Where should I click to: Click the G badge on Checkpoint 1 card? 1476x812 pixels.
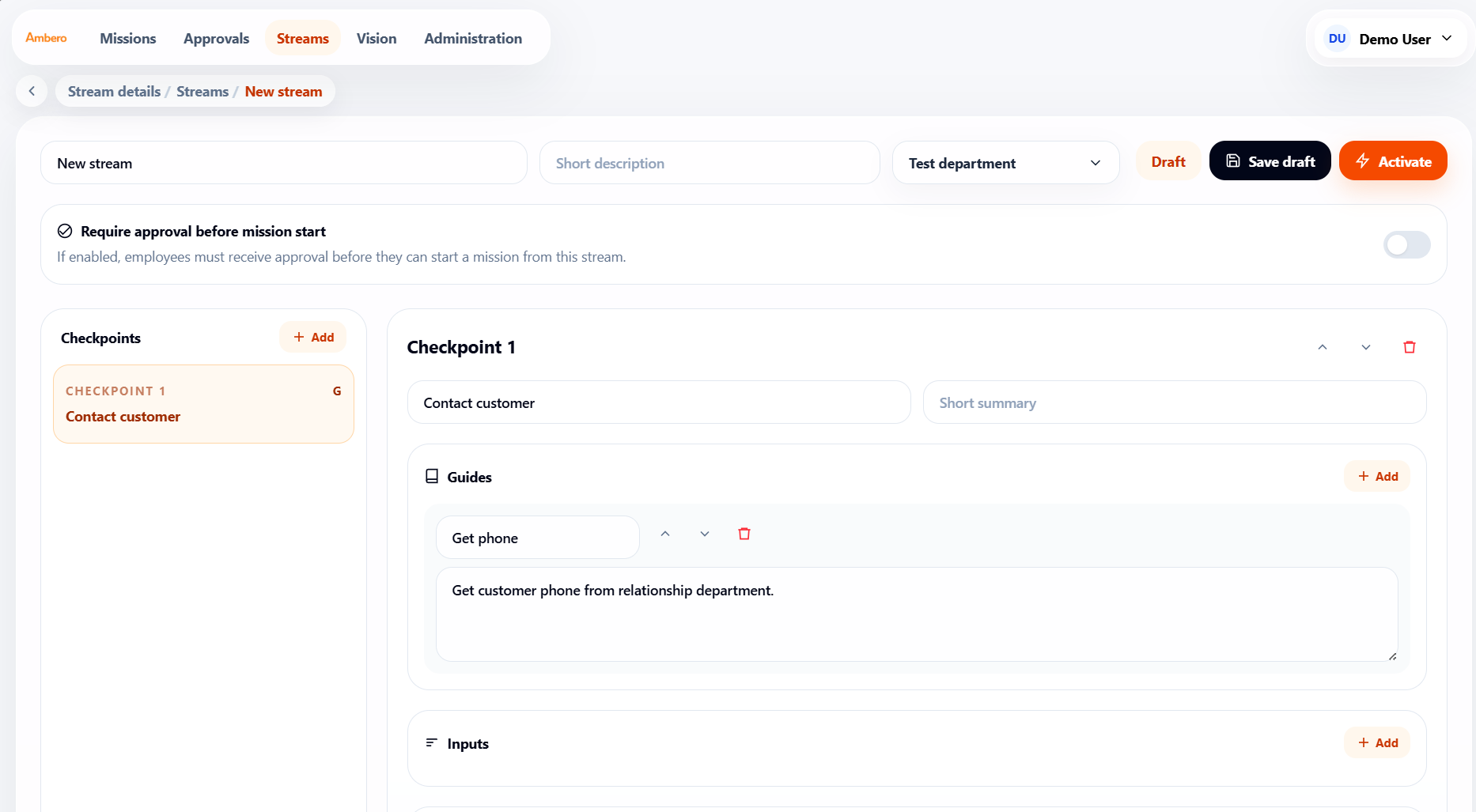pos(337,391)
